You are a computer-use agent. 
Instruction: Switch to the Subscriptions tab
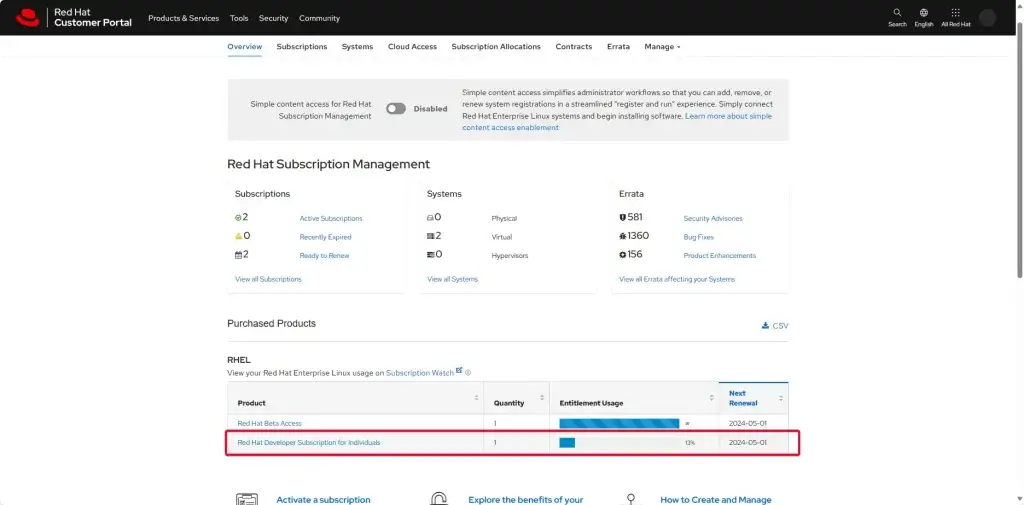[302, 47]
